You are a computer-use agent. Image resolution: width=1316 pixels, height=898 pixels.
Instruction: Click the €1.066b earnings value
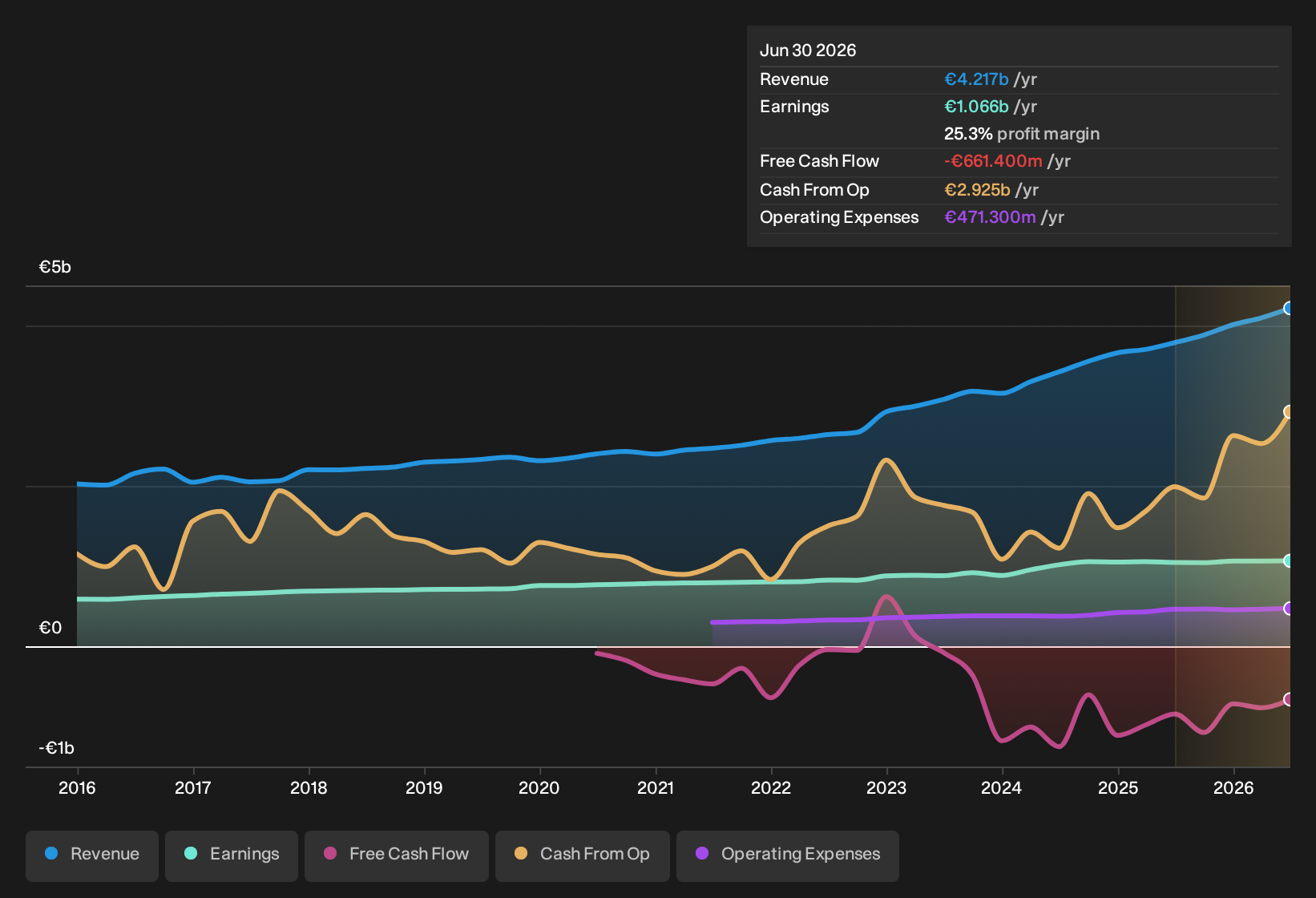(976, 107)
